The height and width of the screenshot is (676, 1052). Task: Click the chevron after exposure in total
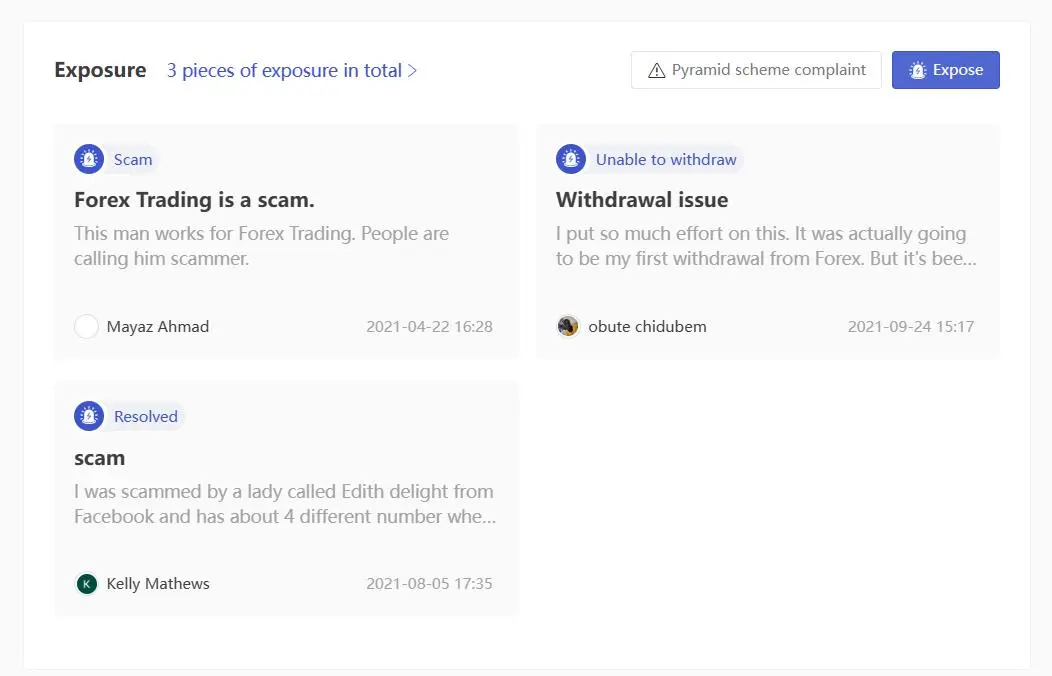[x=412, y=70]
